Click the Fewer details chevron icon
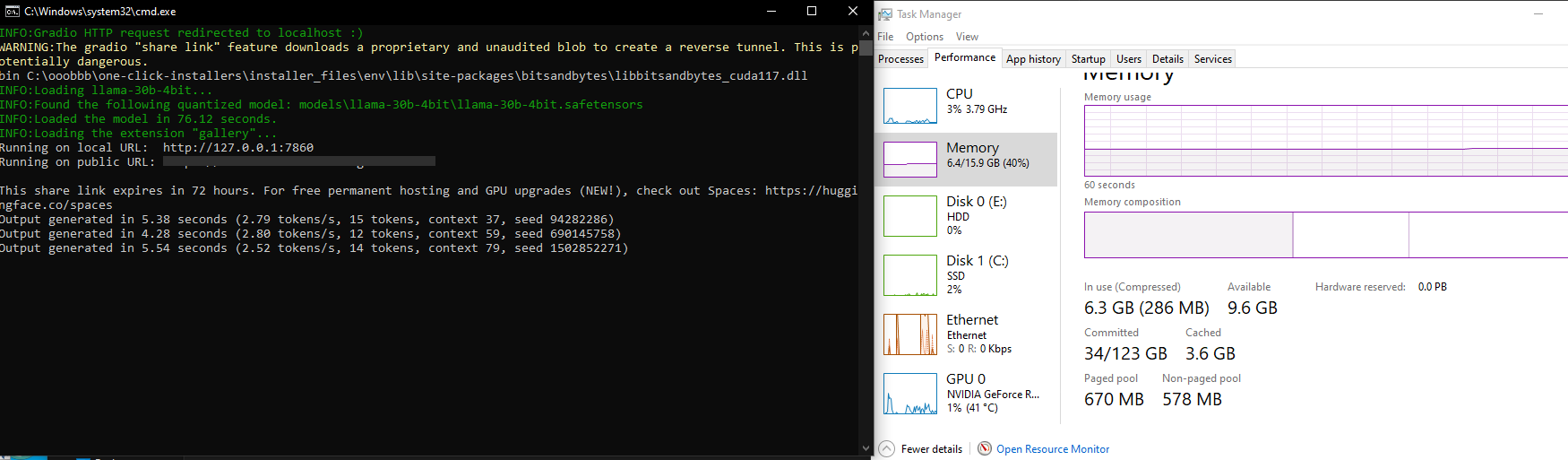The image size is (1568, 460). 887,449
